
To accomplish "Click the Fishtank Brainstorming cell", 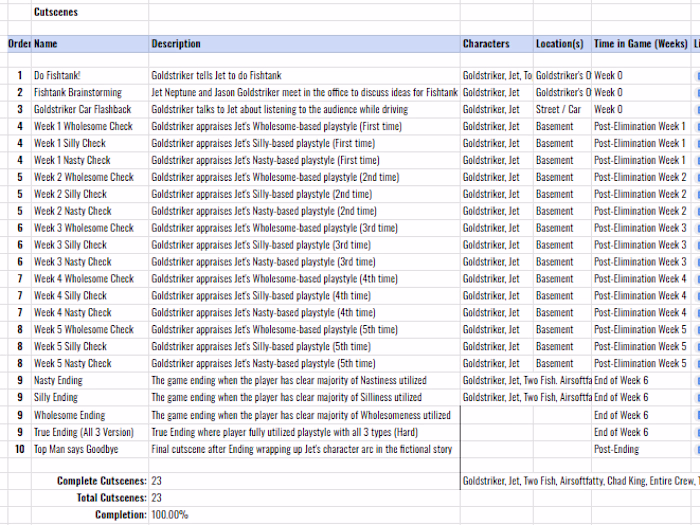I will (78, 92).
